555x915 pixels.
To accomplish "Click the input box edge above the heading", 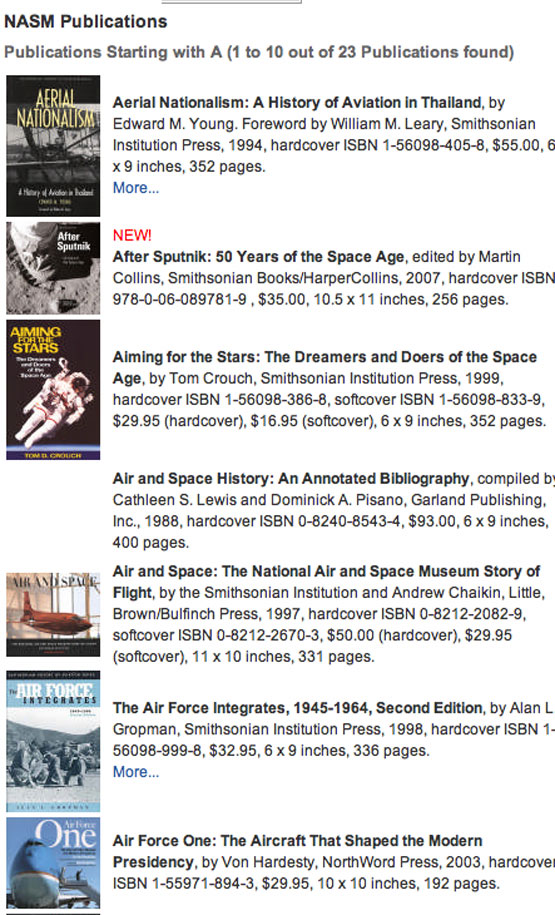I will coord(231,2).
